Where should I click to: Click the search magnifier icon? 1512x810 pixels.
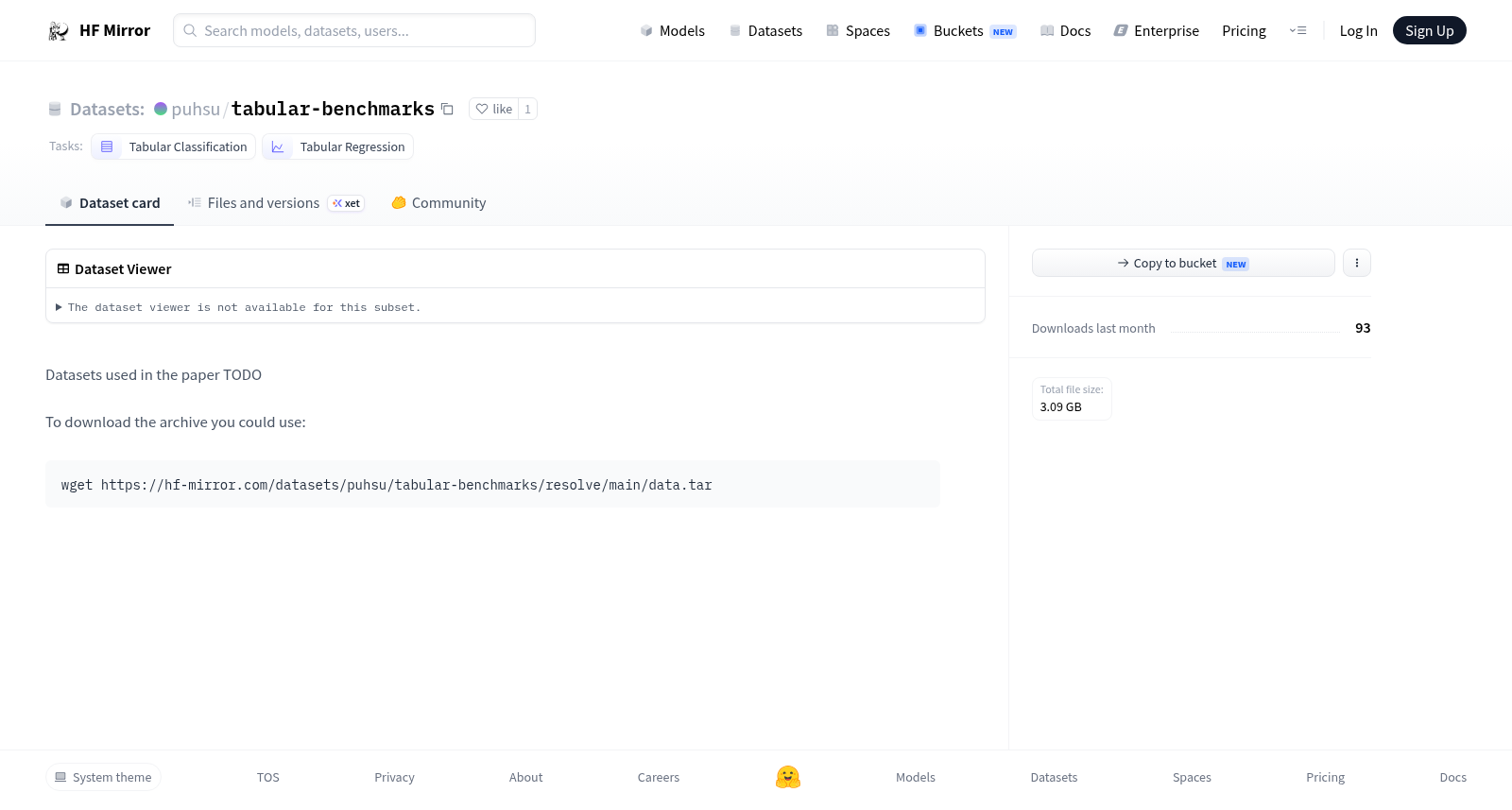click(190, 30)
